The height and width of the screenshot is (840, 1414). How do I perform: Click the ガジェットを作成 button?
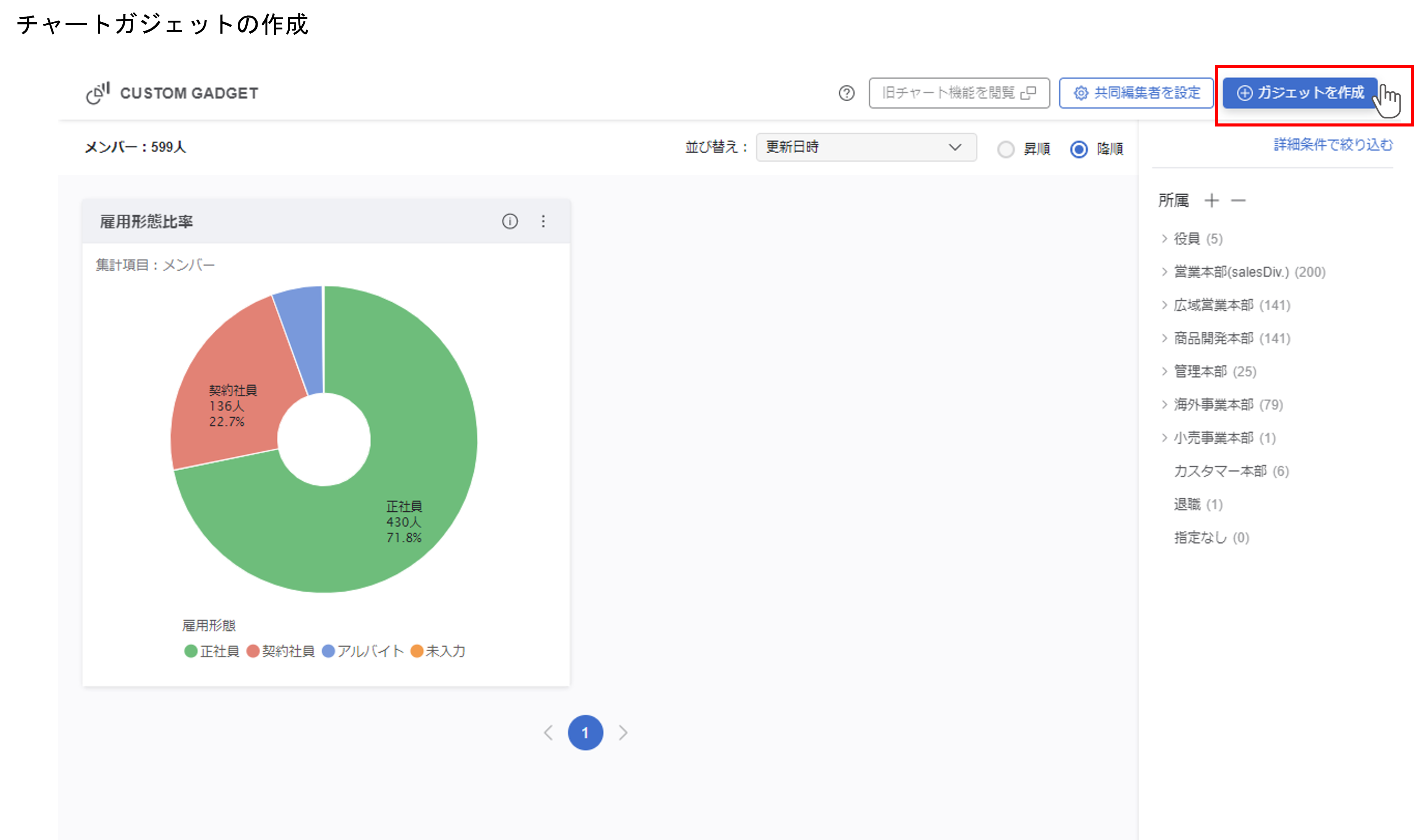pyautogui.click(x=1300, y=93)
